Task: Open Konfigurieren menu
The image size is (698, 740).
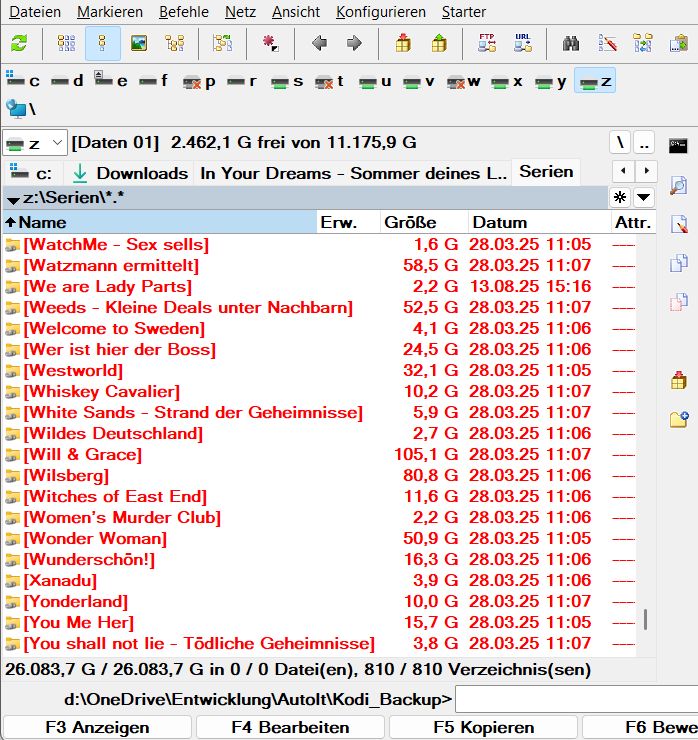Action: click(x=381, y=12)
